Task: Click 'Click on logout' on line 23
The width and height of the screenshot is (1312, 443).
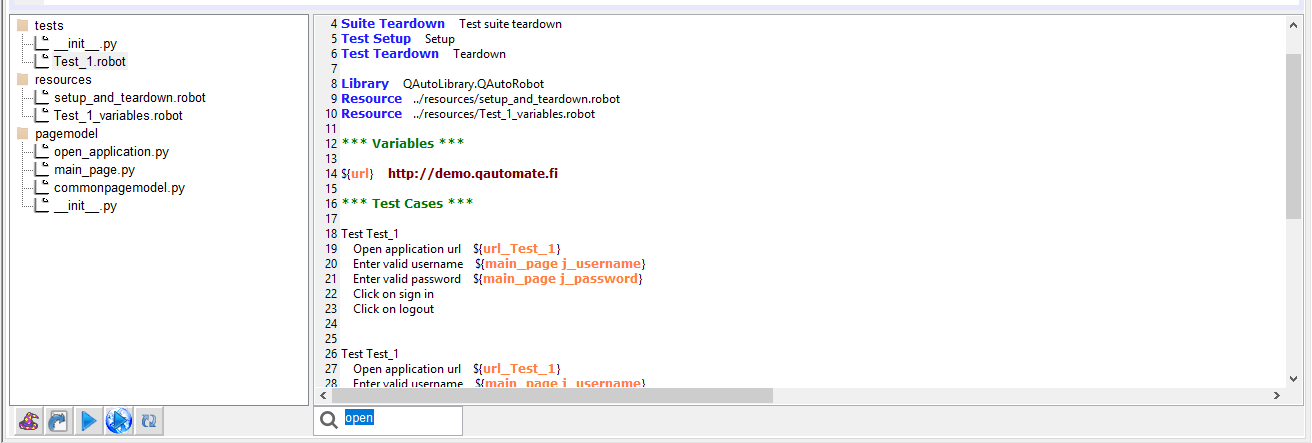Action: [x=393, y=308]
